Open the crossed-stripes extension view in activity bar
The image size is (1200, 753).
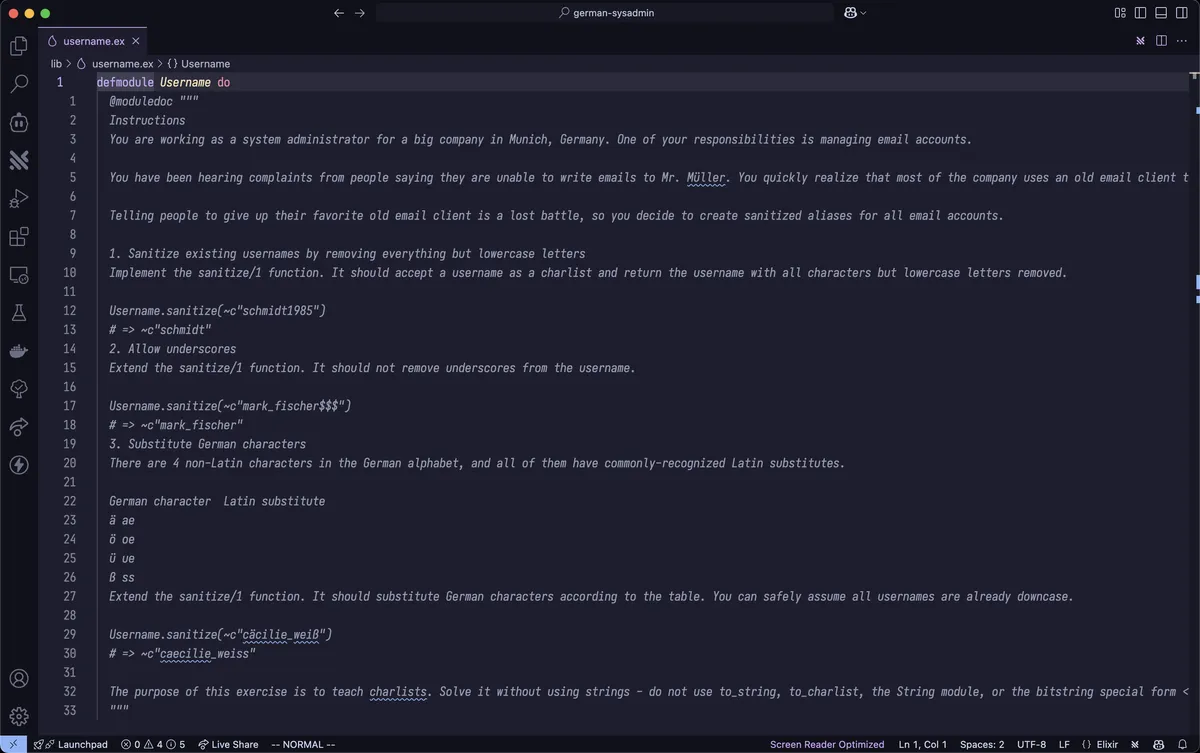tap(19, 160)
